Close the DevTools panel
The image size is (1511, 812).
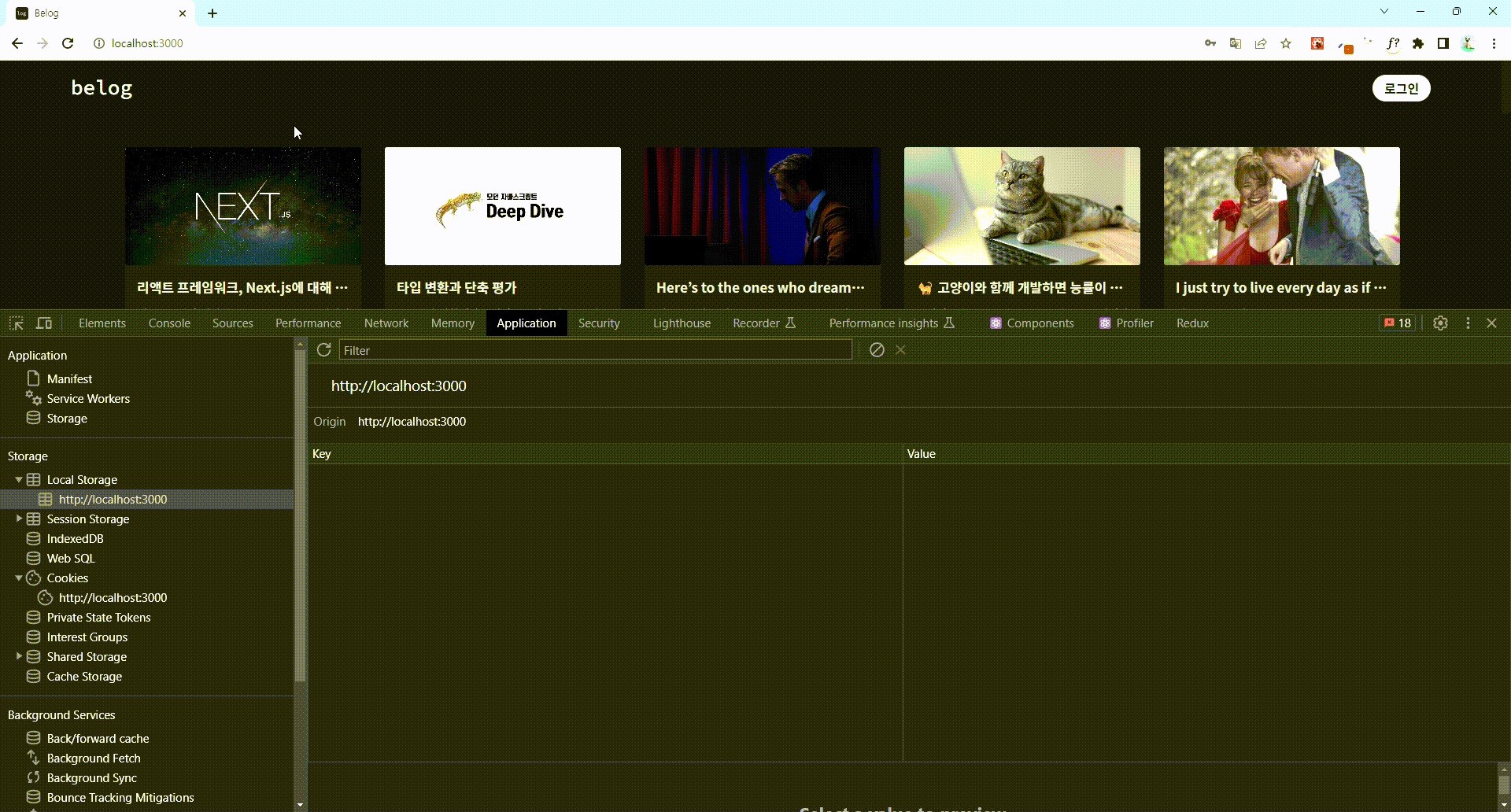pyautogui.click(x=1491, y=323)
